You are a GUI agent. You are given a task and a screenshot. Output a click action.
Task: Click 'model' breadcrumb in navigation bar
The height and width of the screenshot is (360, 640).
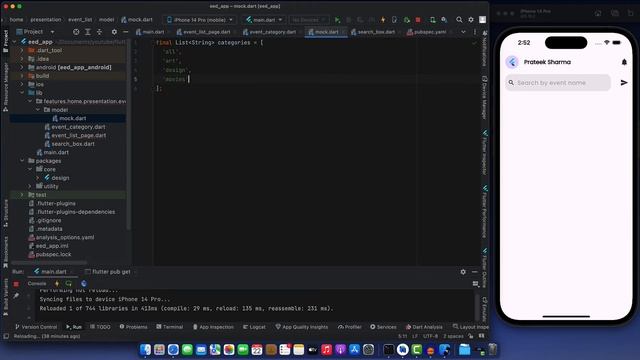tap(107, 20)
